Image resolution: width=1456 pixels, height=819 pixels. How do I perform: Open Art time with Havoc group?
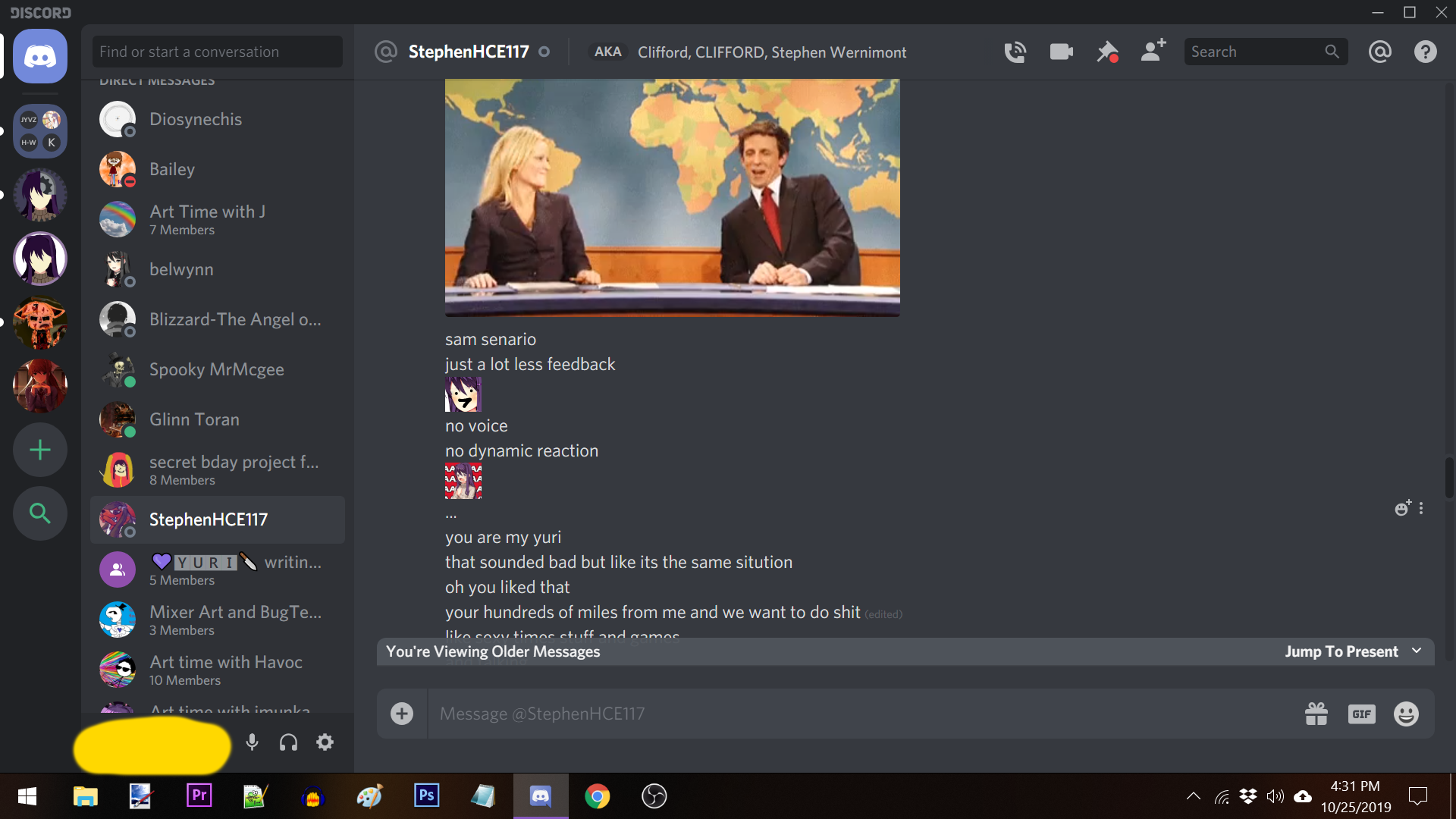point(218,670)
